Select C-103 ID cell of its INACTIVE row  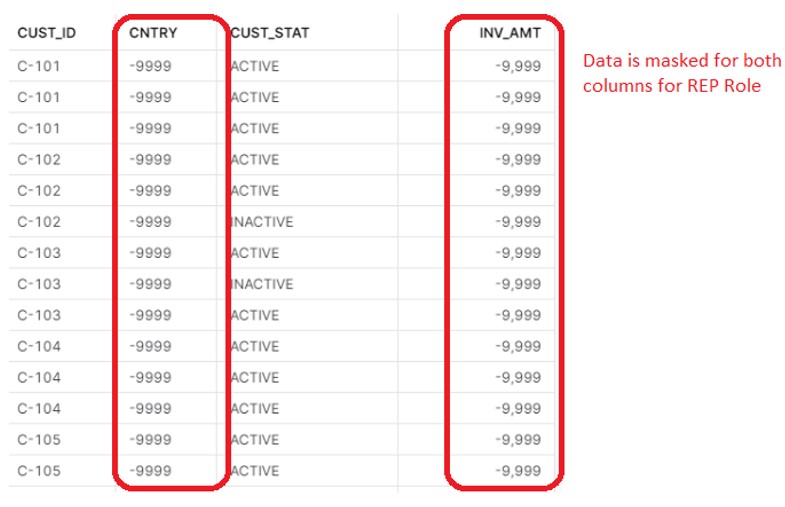point(39,284)
